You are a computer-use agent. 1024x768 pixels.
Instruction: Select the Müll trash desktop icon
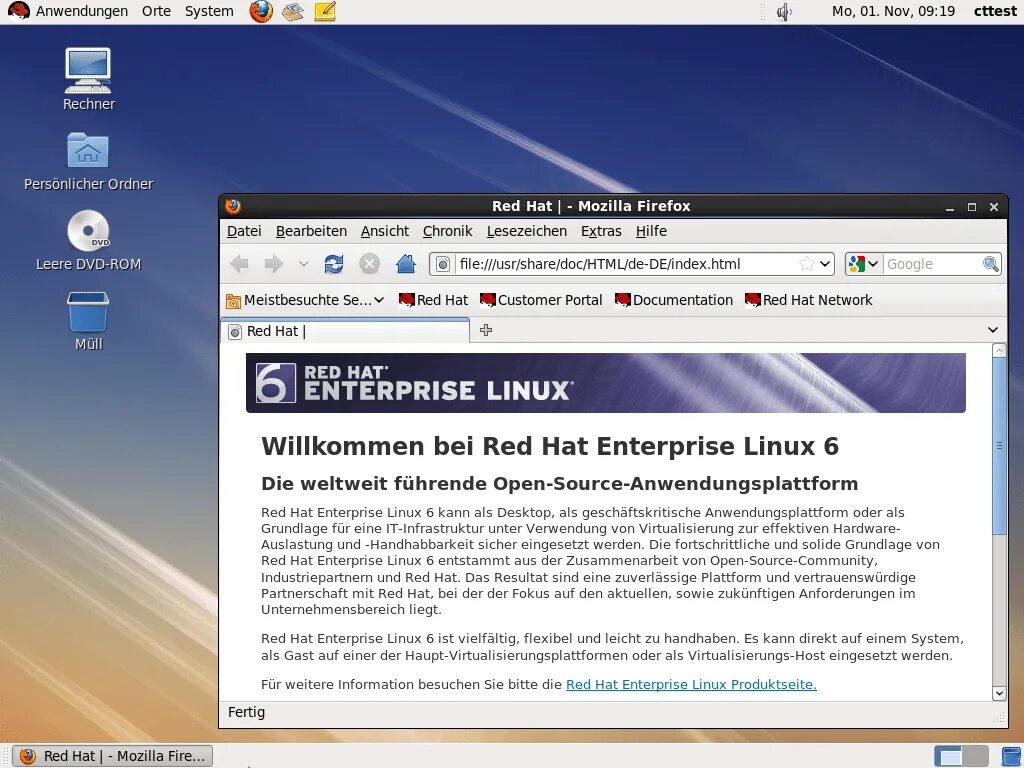[89, 321]
